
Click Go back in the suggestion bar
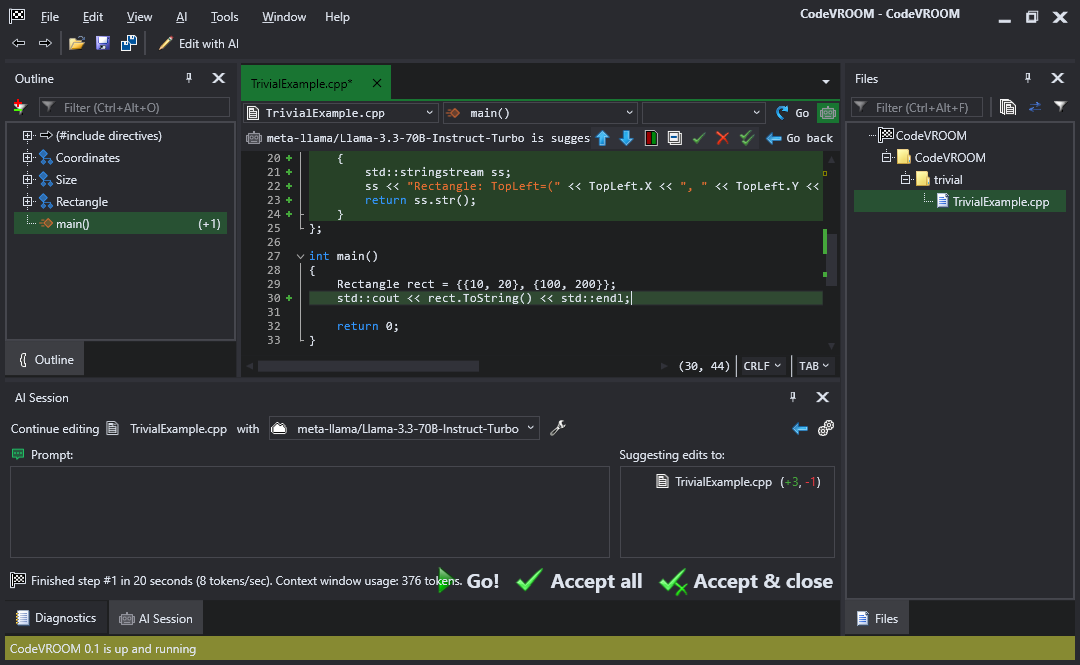pyautogui.click(x=800, y=139)
